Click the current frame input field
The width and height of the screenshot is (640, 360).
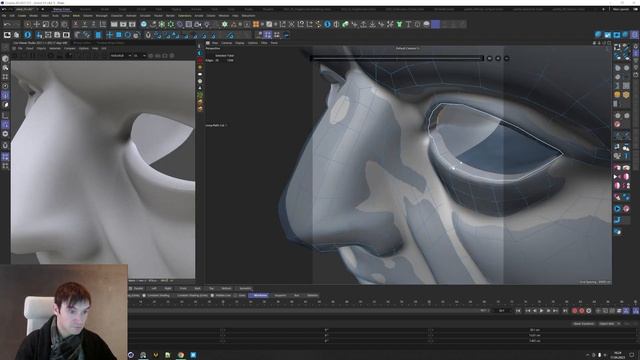[502, 311]
